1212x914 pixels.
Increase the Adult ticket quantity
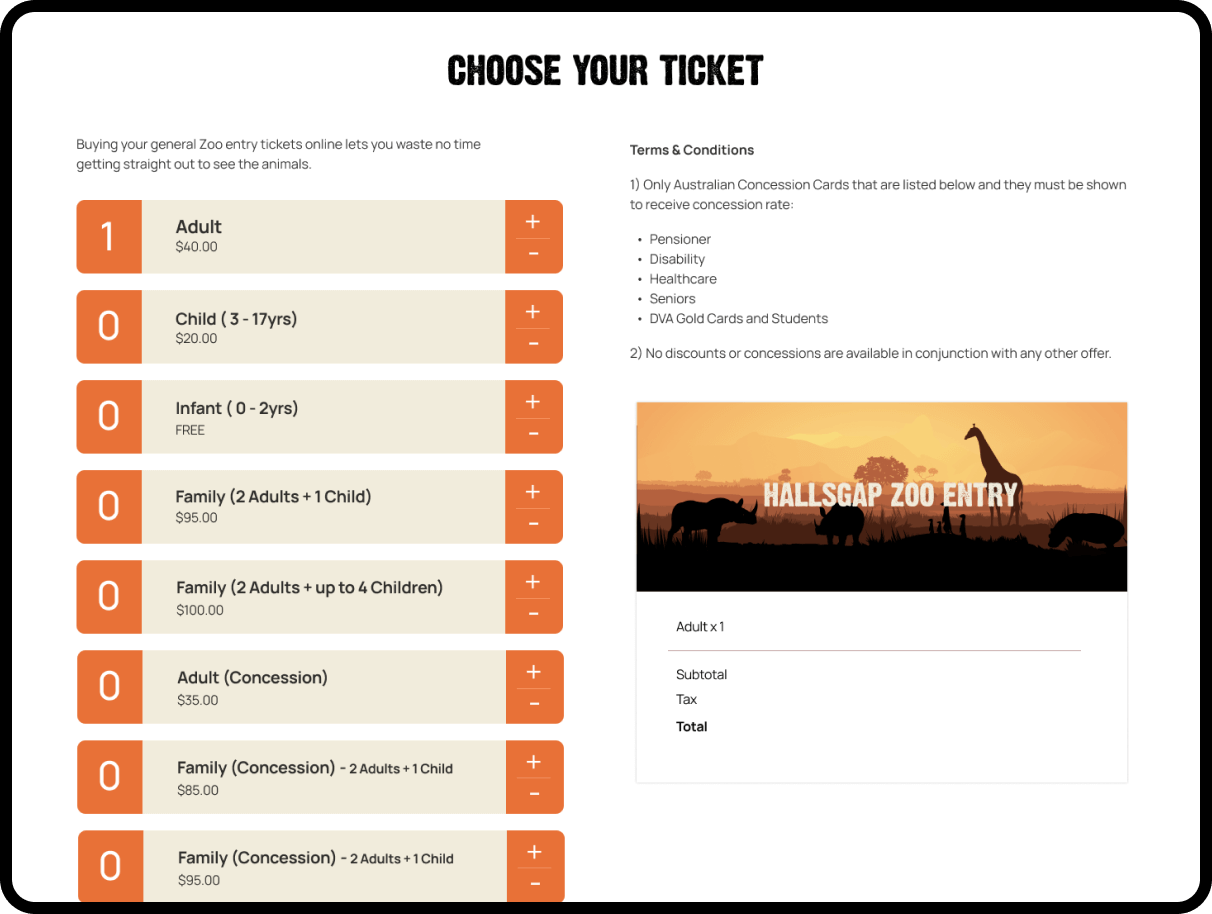[533, 222]
